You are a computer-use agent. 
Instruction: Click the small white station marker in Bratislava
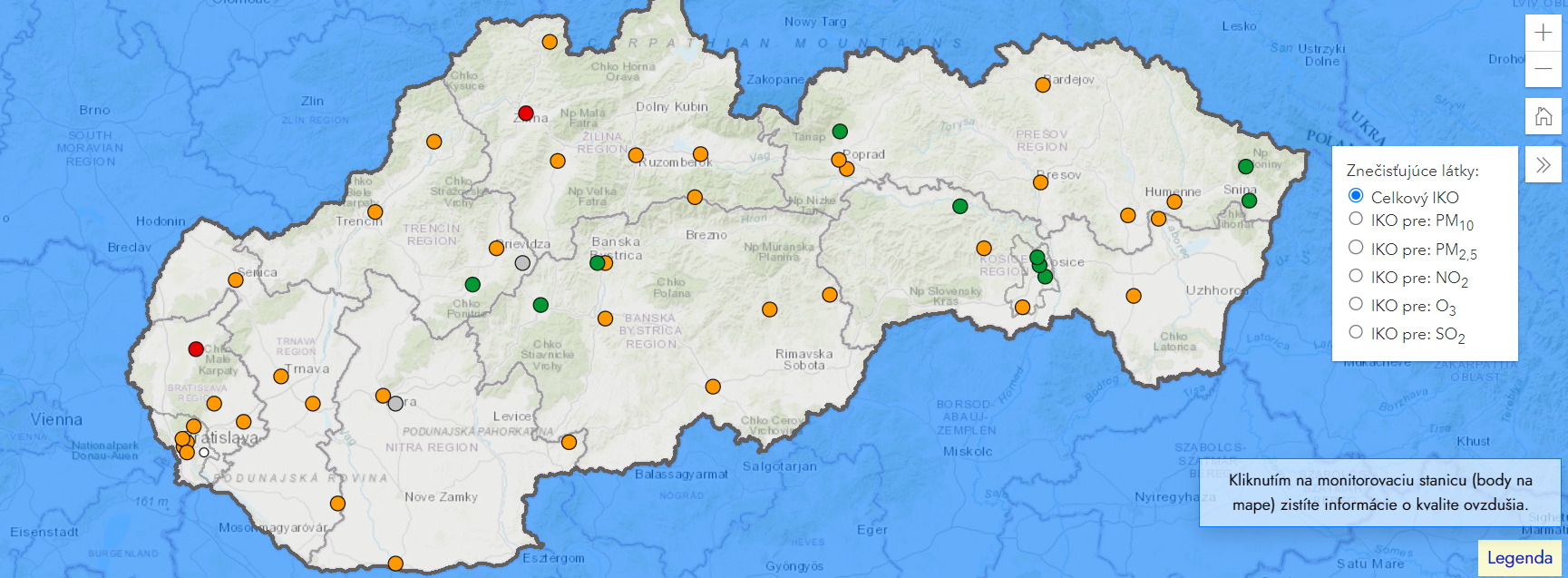click(204, 453)
